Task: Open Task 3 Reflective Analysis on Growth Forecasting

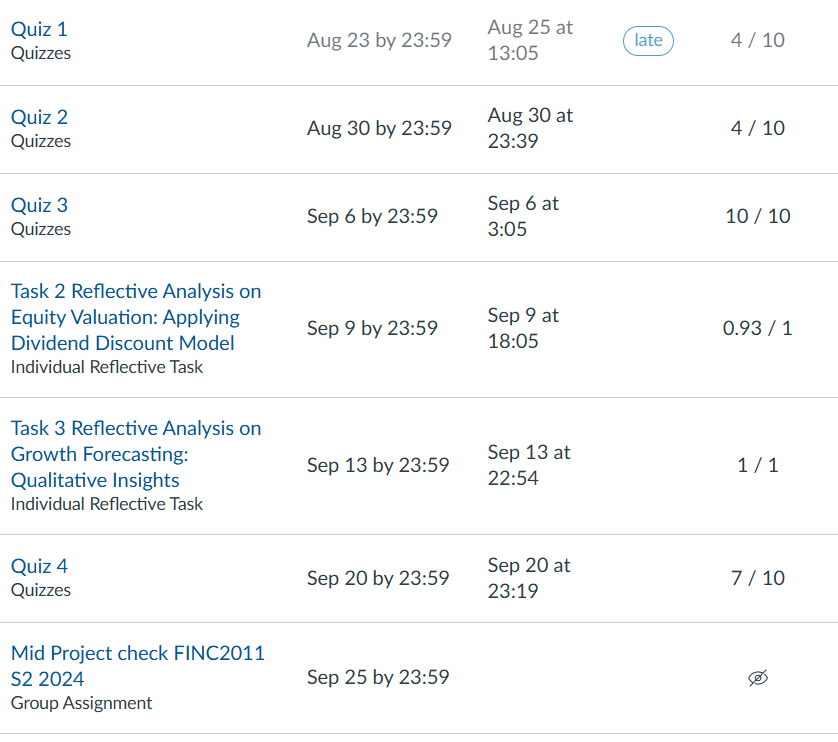Action: pos(136,454)
